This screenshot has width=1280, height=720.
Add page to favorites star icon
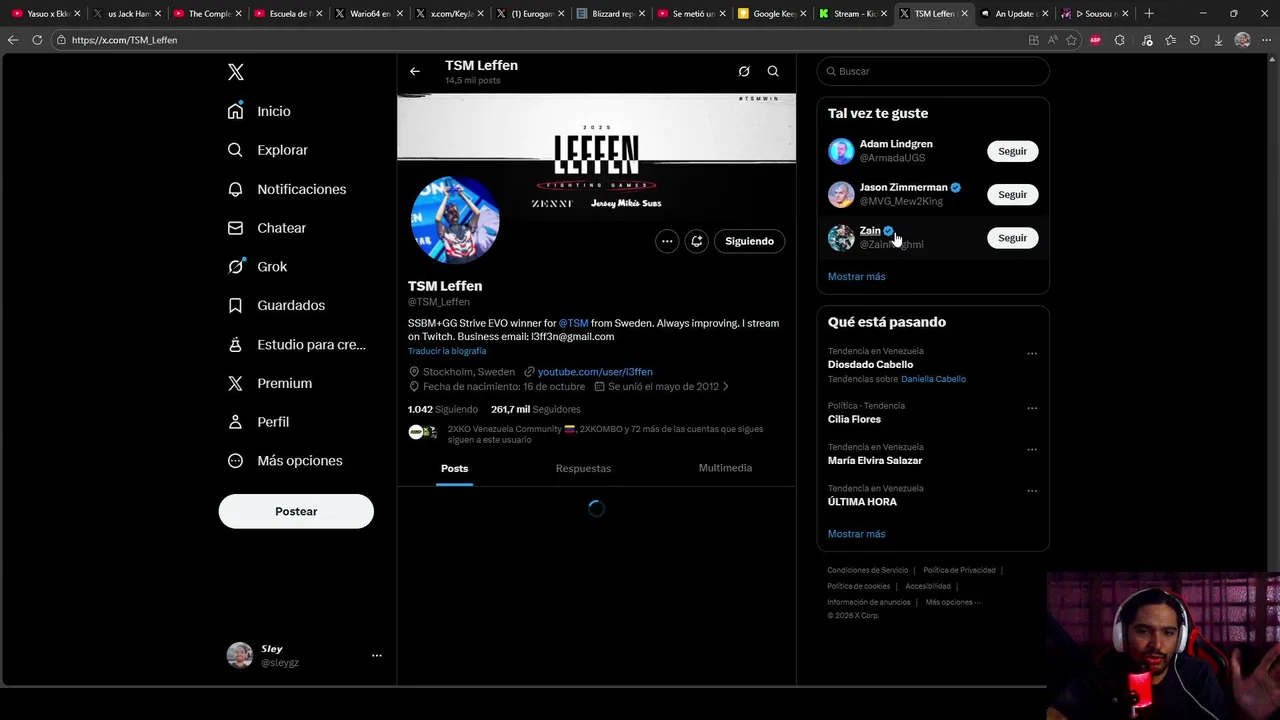(x=1071, y=40)
